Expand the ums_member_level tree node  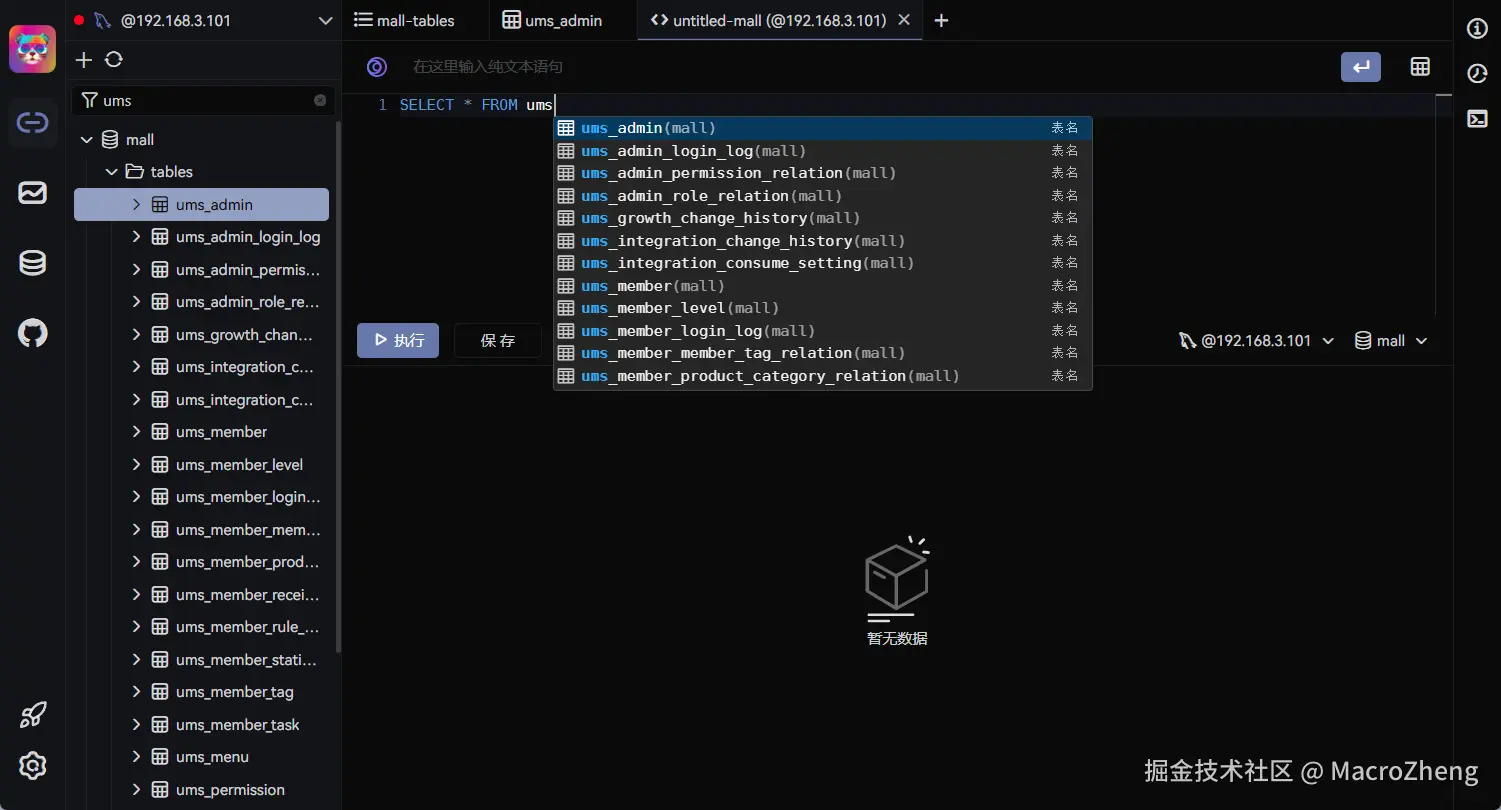(x=137, y=465)
